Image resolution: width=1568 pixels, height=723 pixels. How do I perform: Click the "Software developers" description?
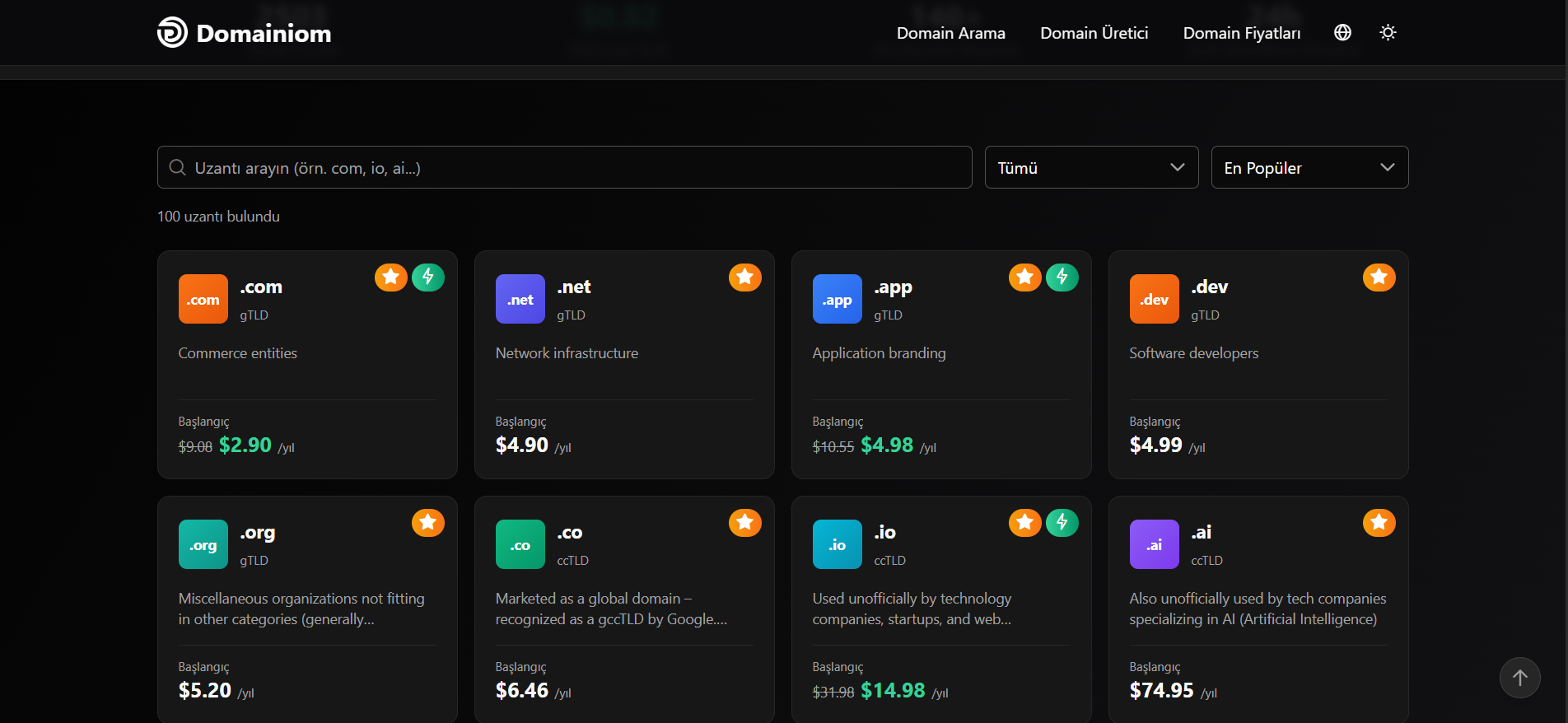click(1194, 354)
